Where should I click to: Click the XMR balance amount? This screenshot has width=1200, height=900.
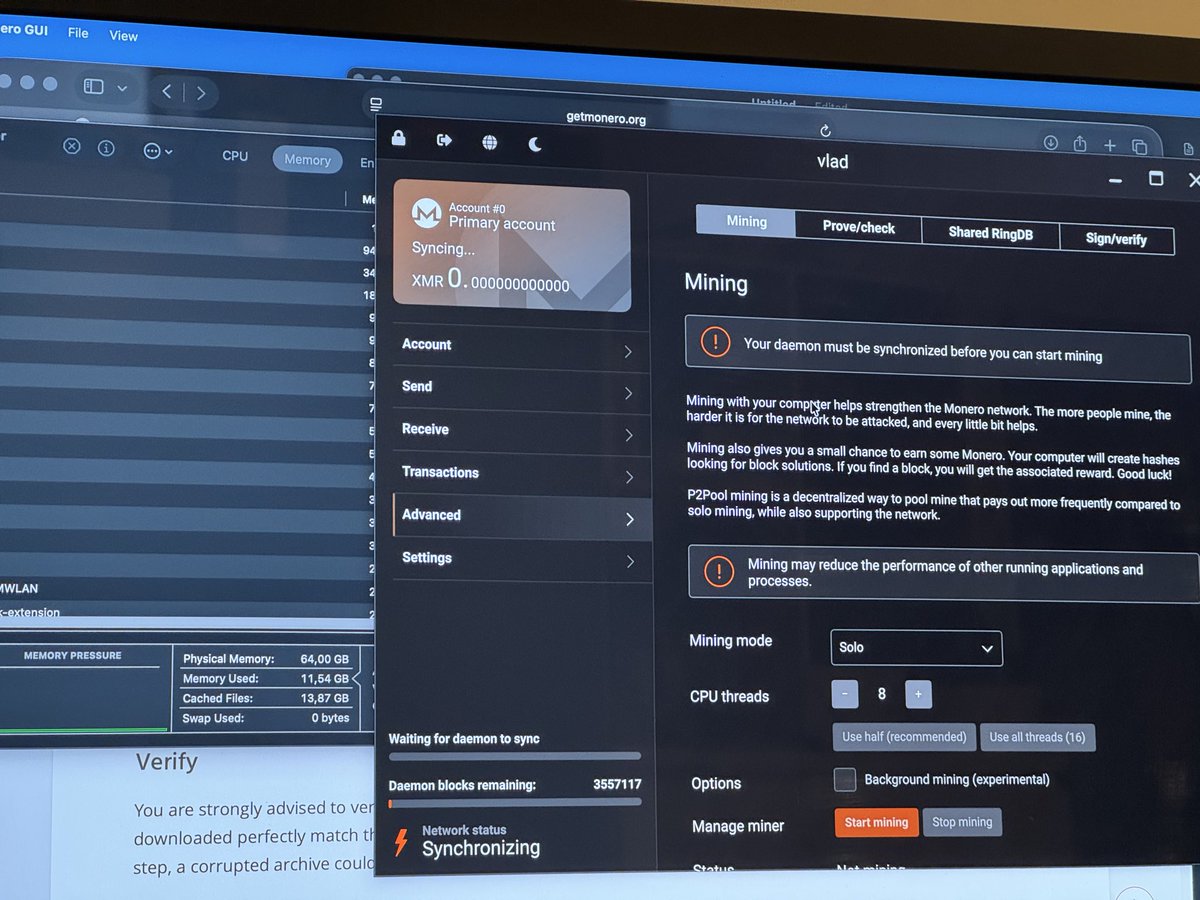pos(491,281)
